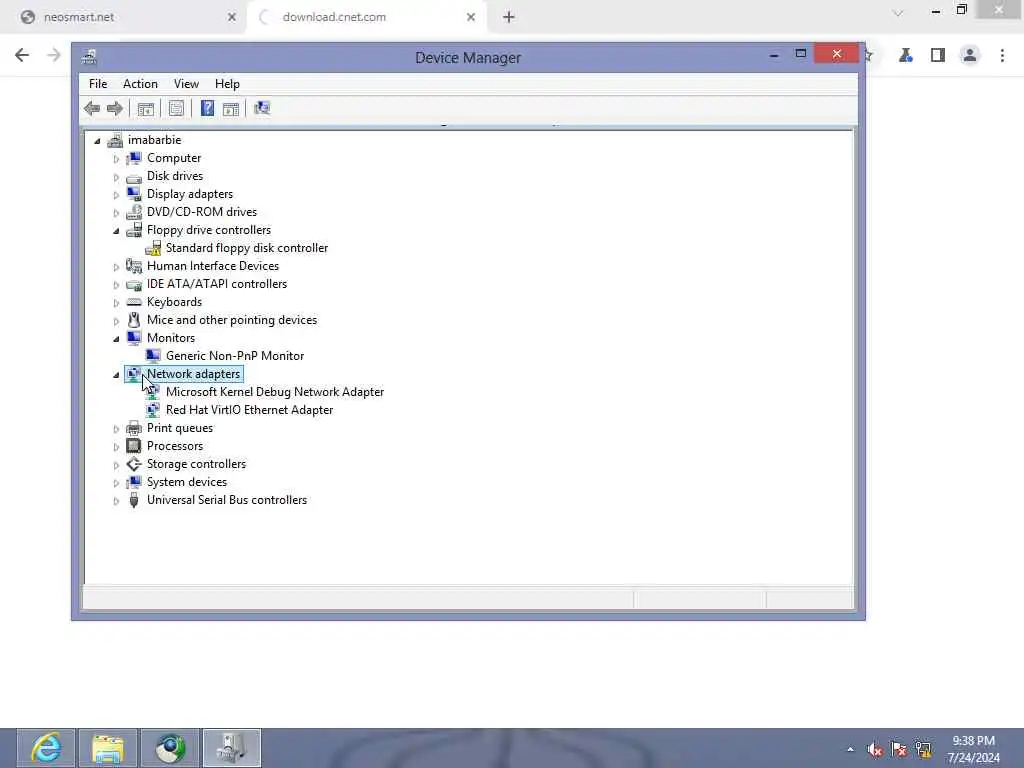
Task: Select the Computer category icon
Action: [134, 158]
